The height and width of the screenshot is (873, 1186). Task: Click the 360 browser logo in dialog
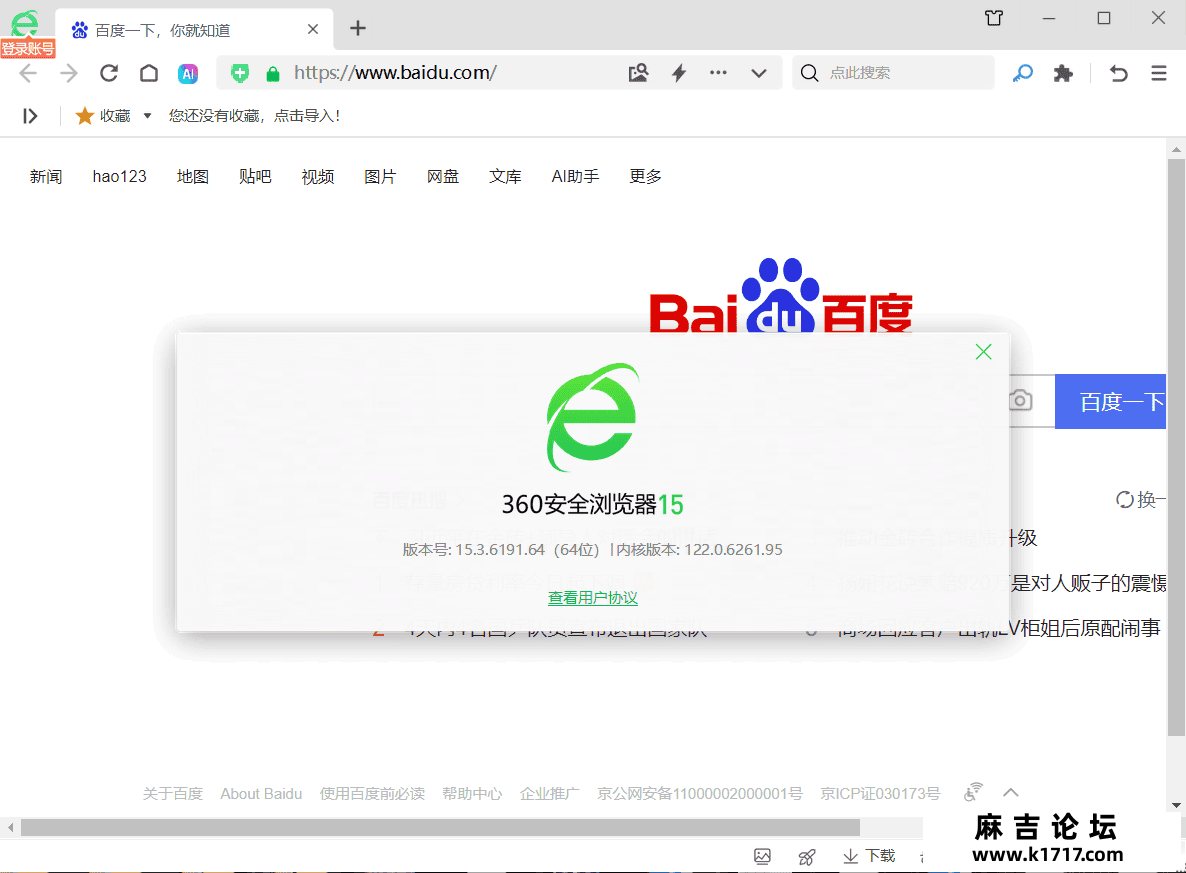click(593, 418)
